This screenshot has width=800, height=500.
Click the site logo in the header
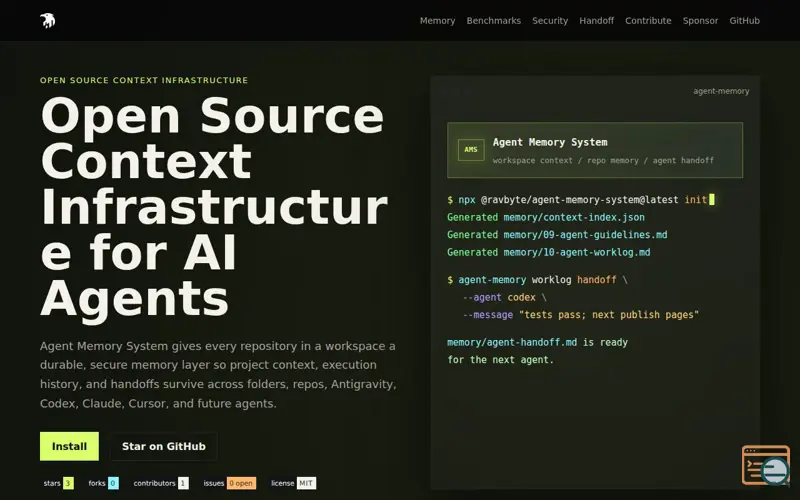click(47, 20)
